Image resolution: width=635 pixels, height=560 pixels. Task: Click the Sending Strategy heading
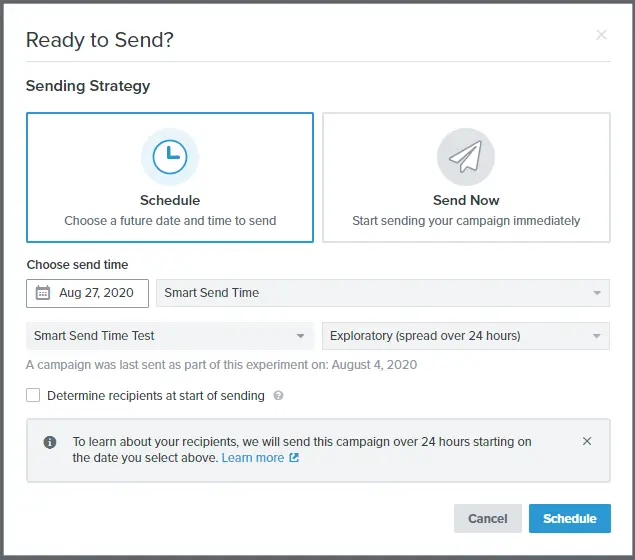coord(88,86)
